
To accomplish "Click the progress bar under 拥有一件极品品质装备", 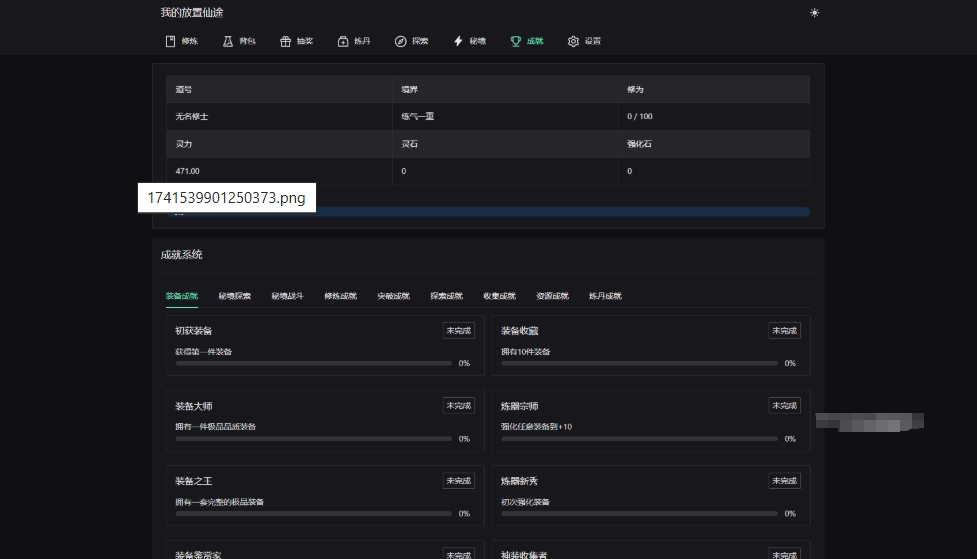I will pyautogui.click(x=313, y=439).
